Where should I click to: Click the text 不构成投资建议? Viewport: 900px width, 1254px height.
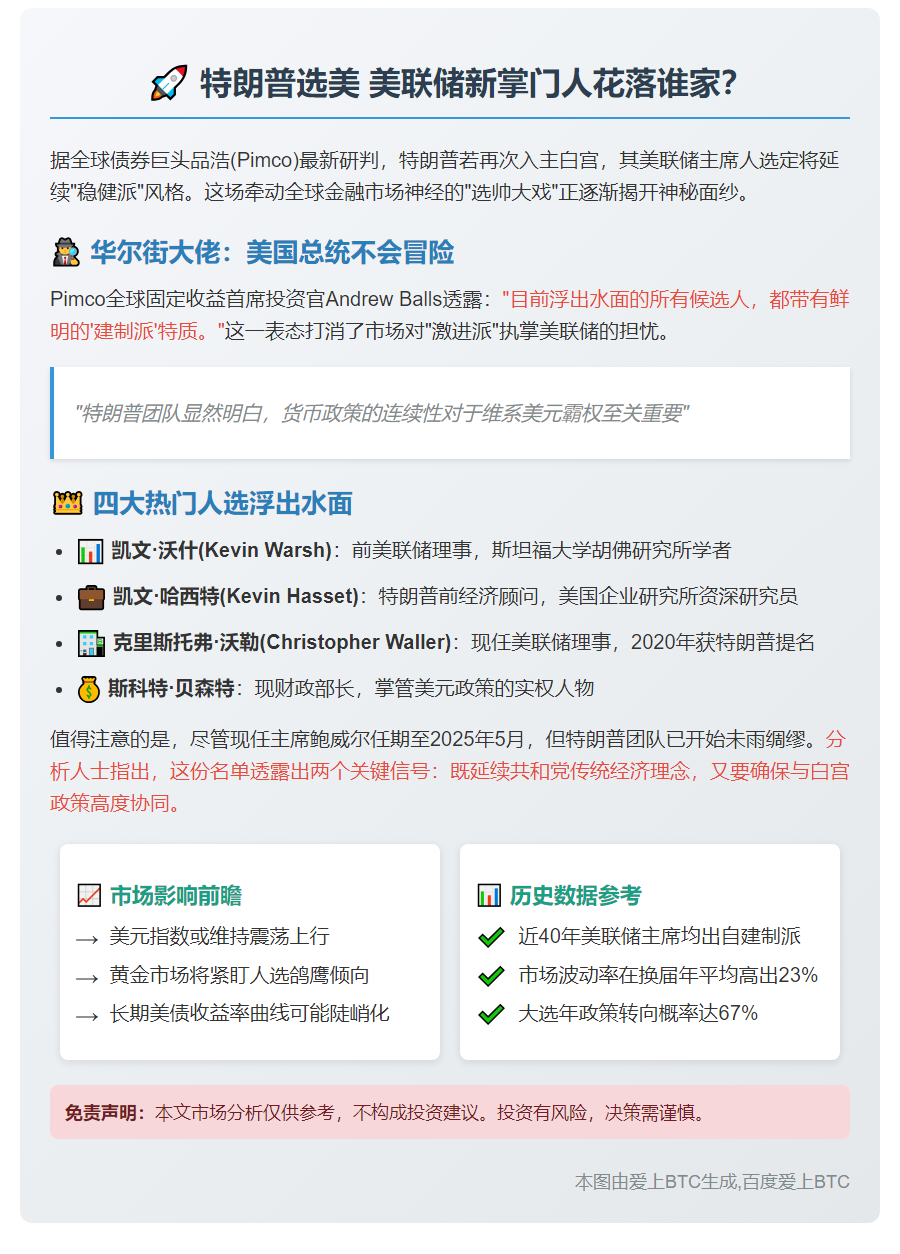click(415, 1113)
